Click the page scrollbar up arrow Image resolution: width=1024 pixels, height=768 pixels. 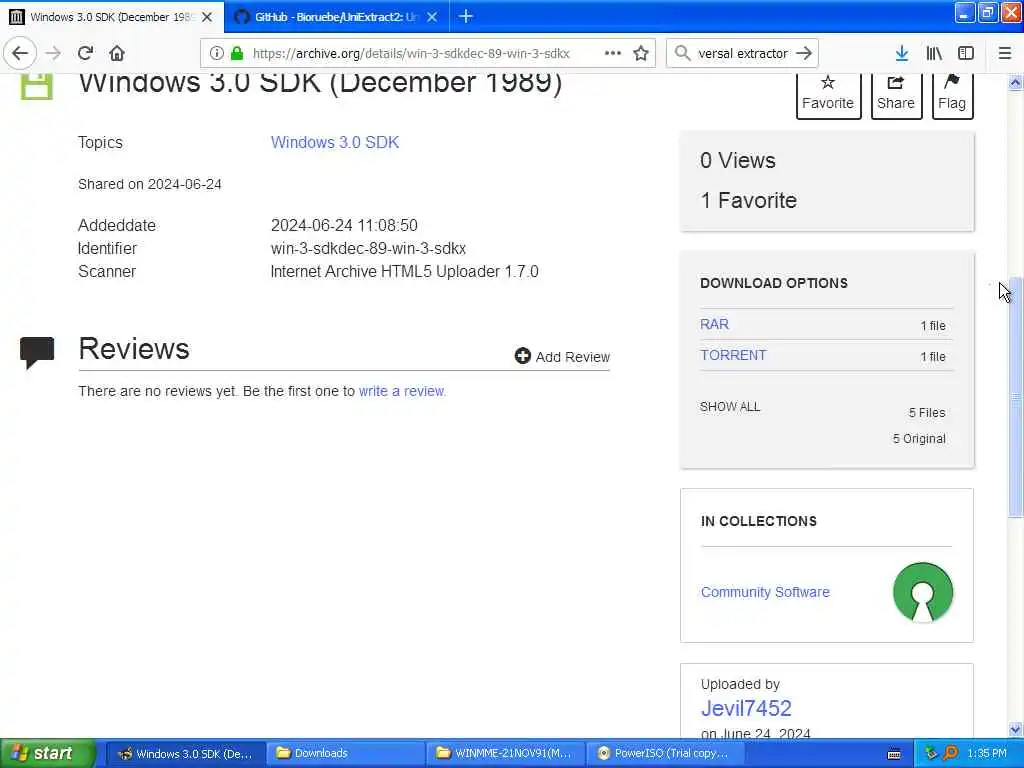1015,82
